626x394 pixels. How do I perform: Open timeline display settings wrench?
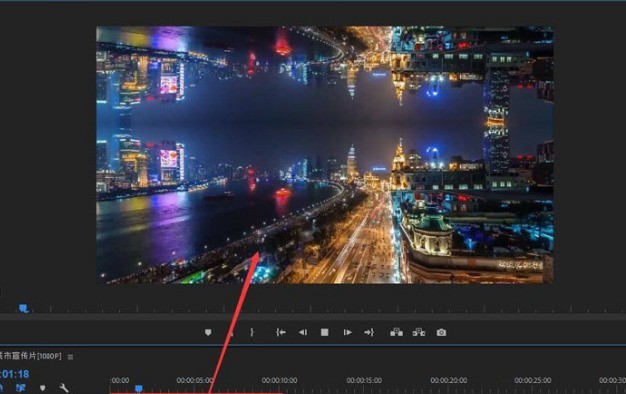point(64,388)
